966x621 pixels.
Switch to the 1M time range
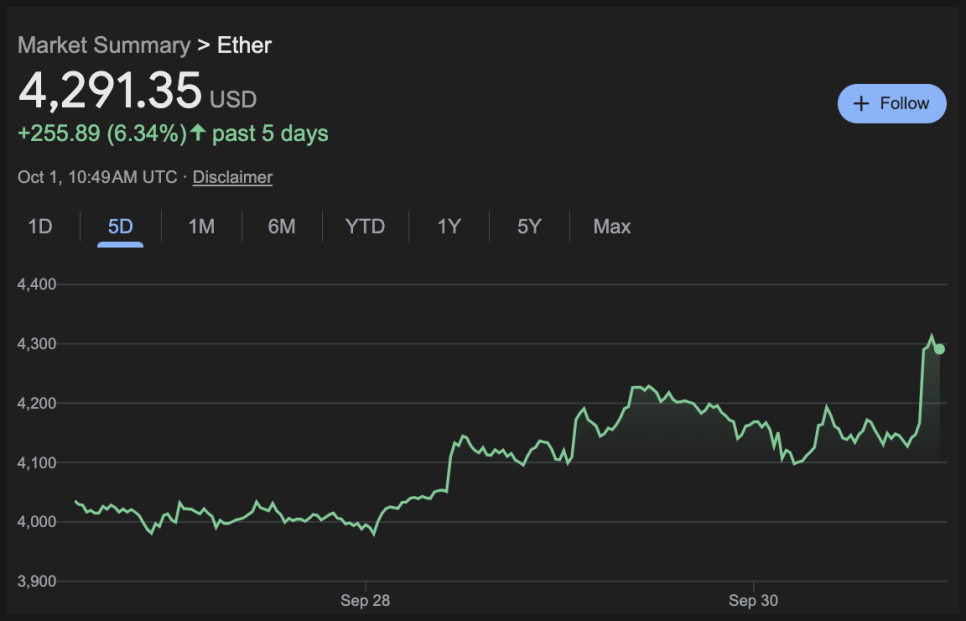click(x=201, y=227)
